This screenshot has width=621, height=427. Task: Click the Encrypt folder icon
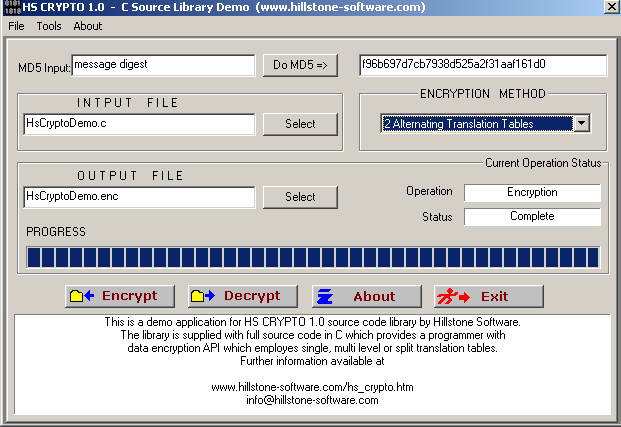[82, 296]
